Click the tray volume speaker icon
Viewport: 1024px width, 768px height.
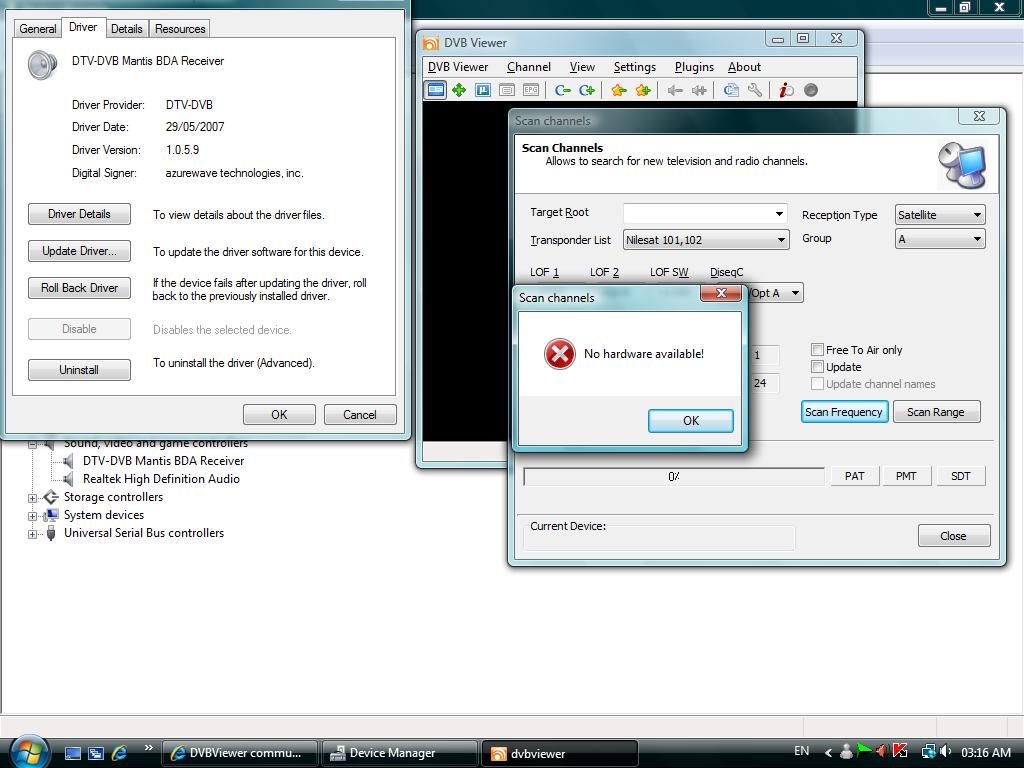pos(945,751)
